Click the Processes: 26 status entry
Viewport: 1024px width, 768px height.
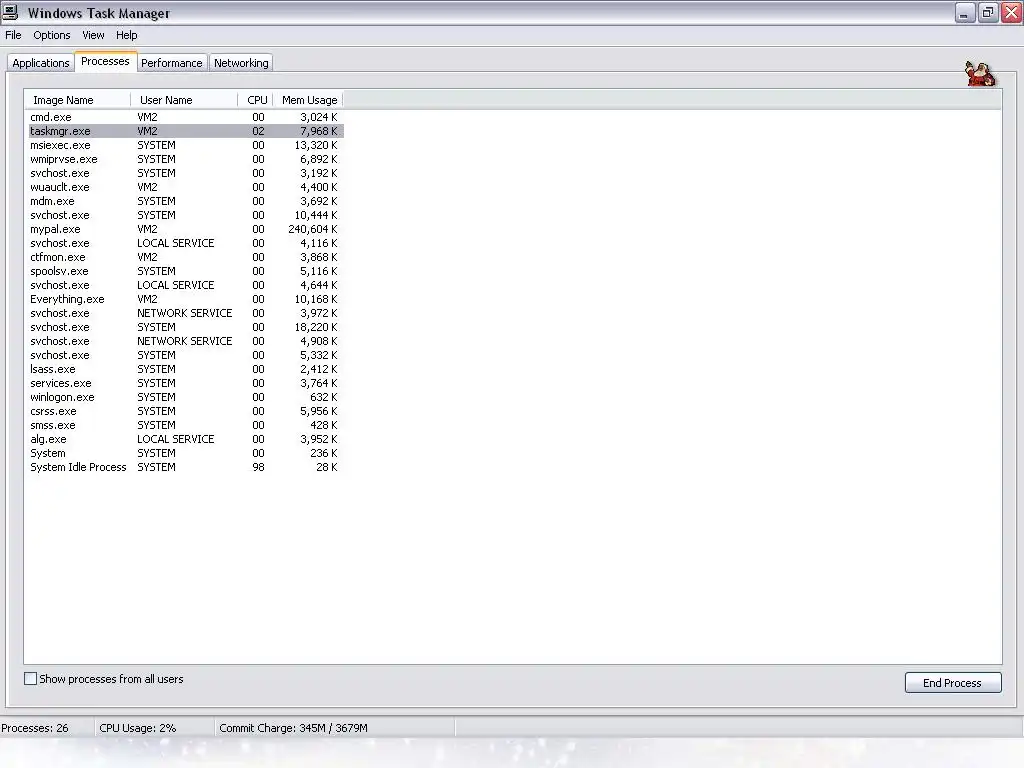[35, 728]
